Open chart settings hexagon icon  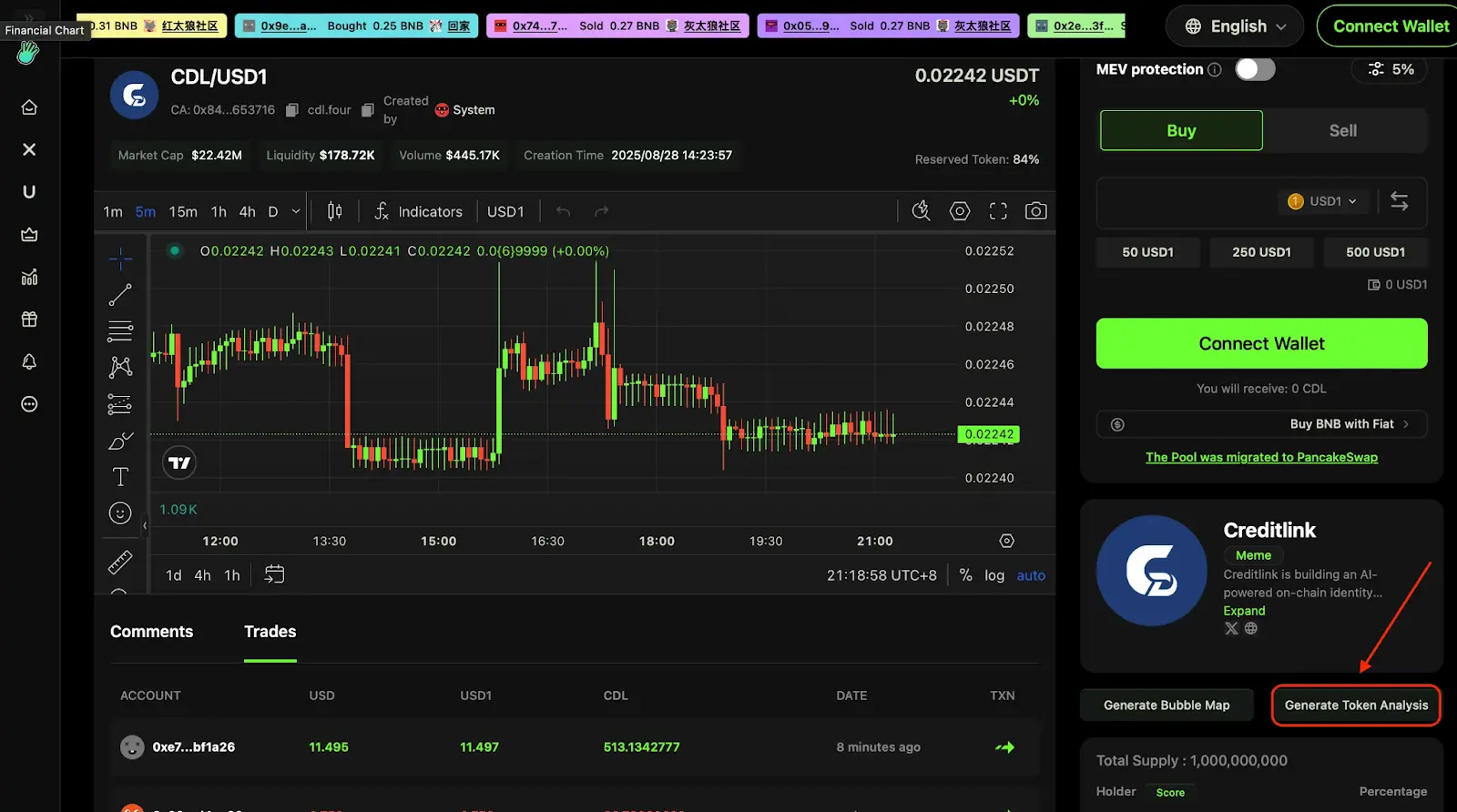960,211
